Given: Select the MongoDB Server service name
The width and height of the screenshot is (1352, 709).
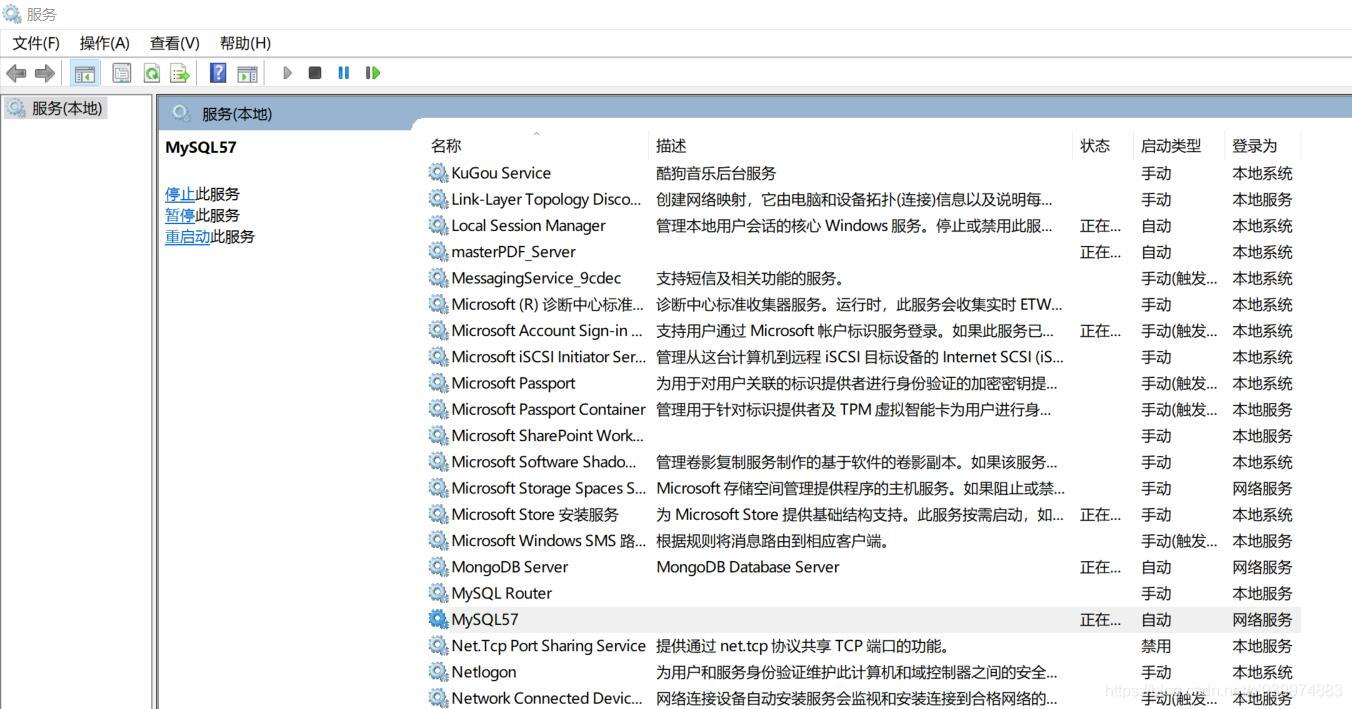Looking at the screenshot, I should click(x=509, y=567).
